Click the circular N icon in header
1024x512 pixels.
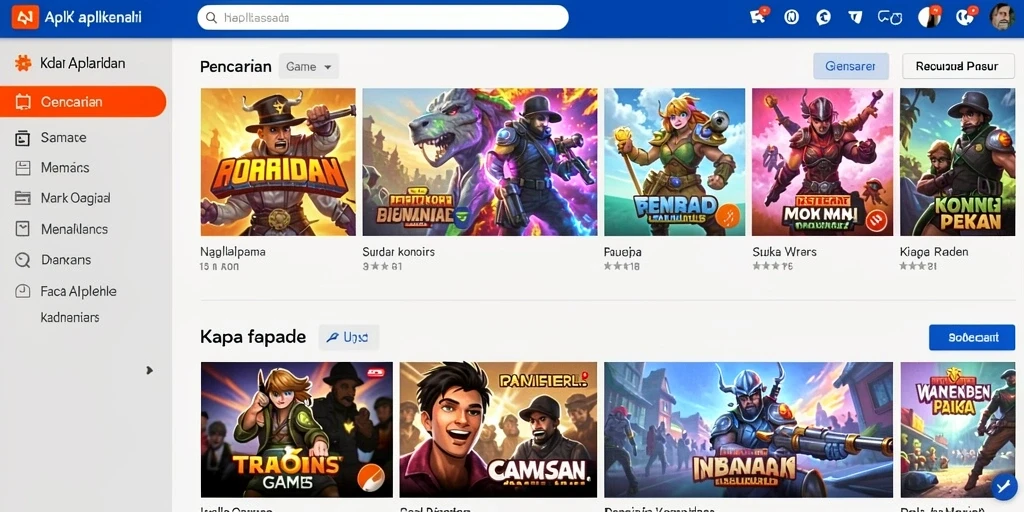(x=792, y=18)
